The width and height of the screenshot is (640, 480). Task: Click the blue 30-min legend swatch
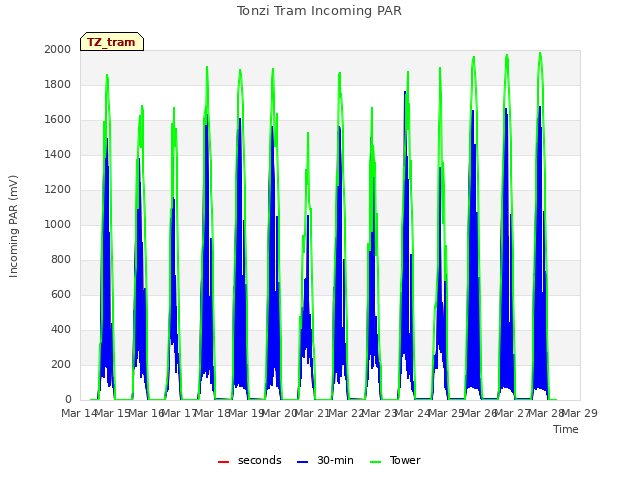(x=302, y=462)
